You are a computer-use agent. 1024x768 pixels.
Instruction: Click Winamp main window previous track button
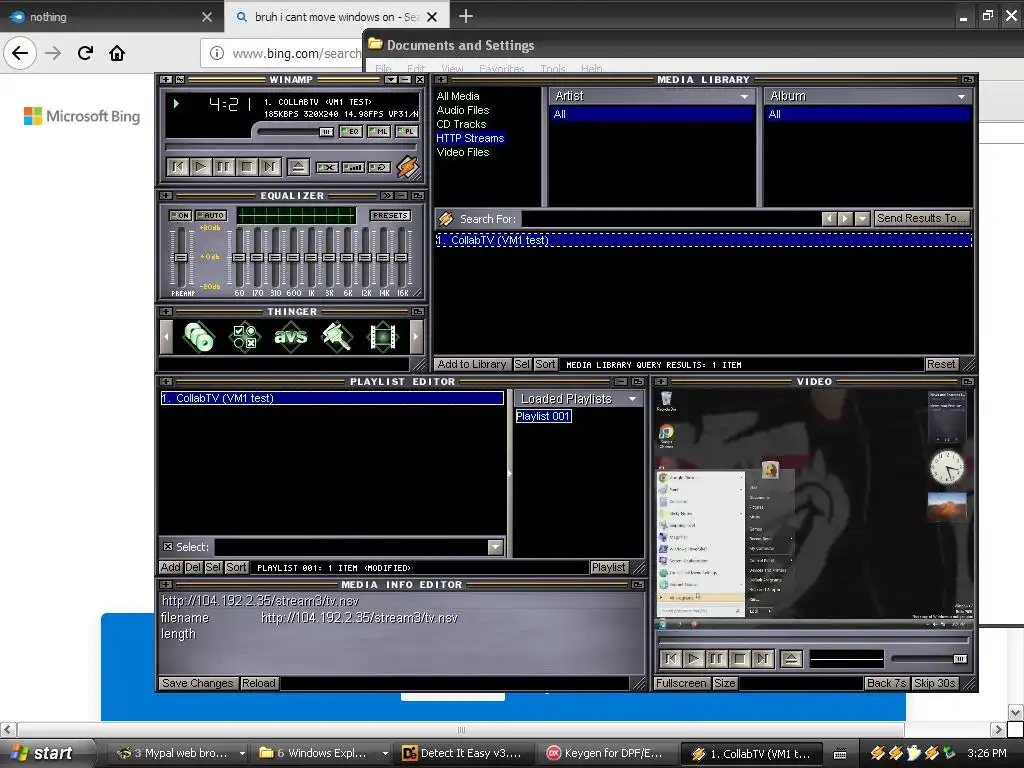tap(178, 167)
